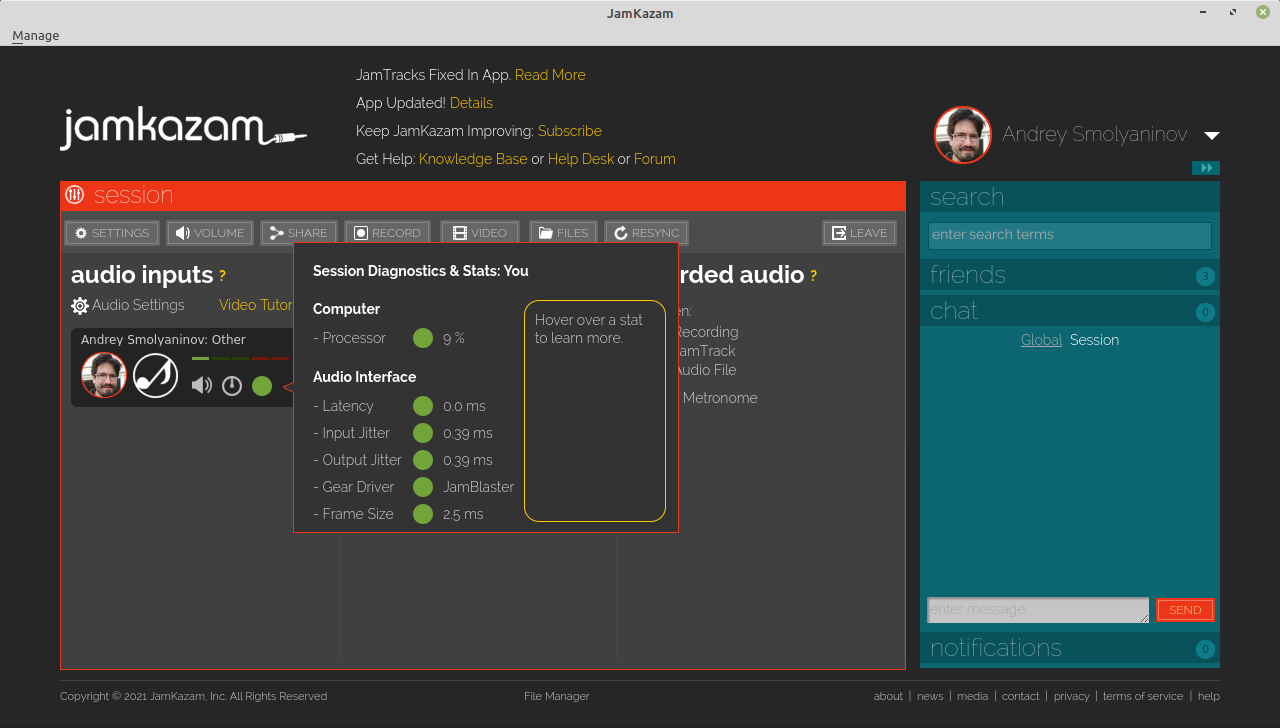Open the contact footer link

1021,696
